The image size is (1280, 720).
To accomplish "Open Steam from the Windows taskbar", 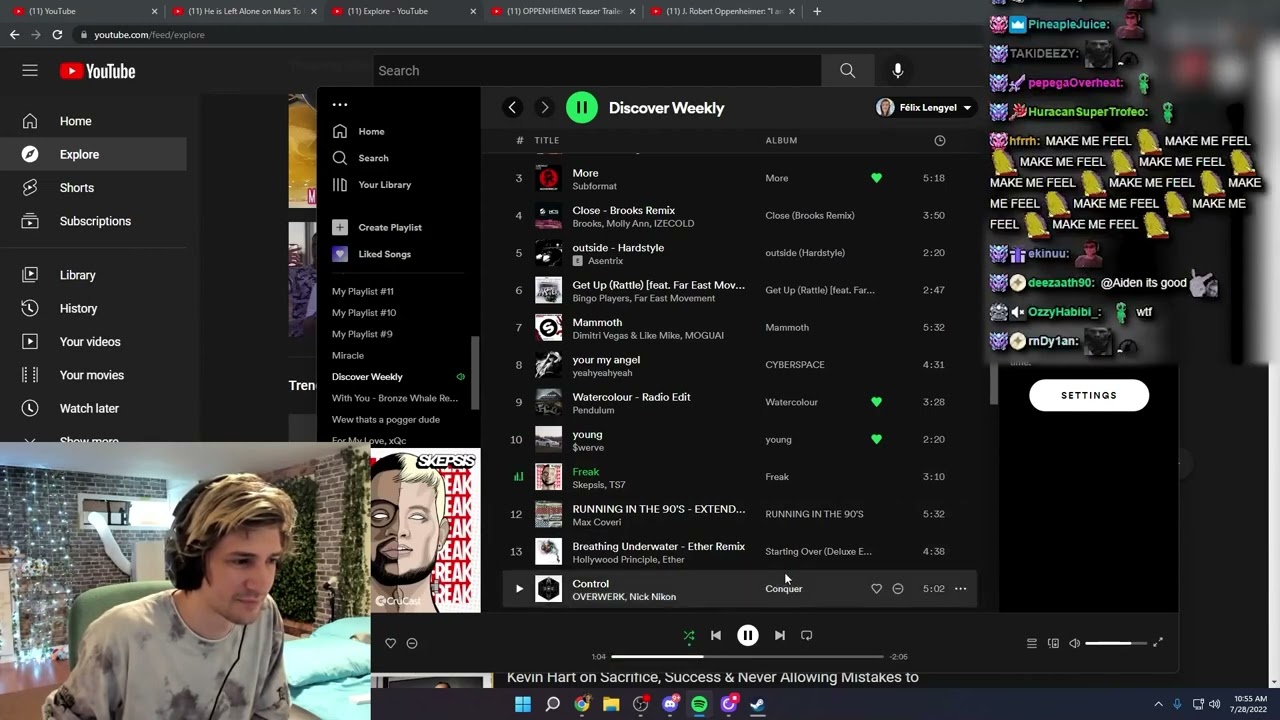I will (x=758, y=704).
